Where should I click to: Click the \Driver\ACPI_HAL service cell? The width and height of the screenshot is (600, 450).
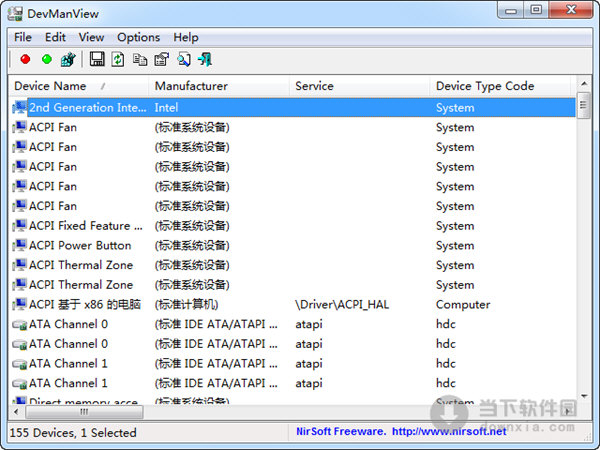pyautogui.click(x=342, y=305)
